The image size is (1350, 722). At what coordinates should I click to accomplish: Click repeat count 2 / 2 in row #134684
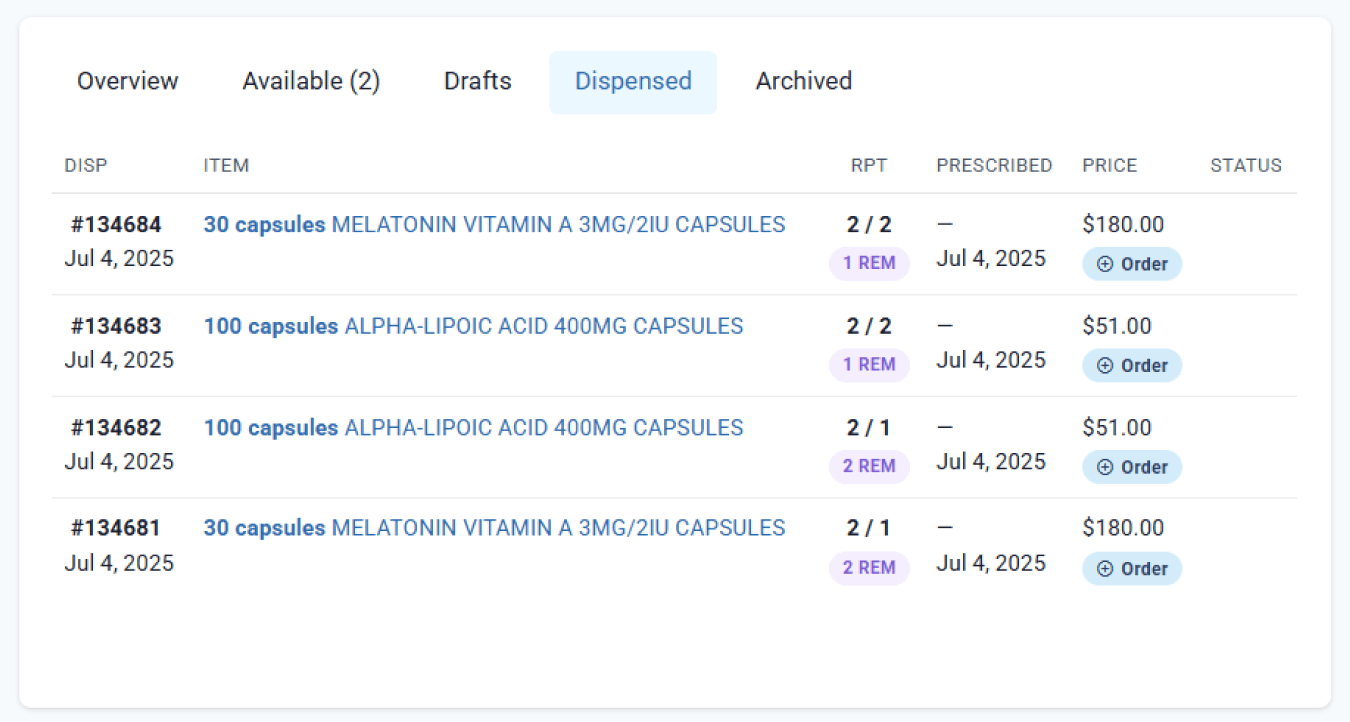(x=869, y=225)
